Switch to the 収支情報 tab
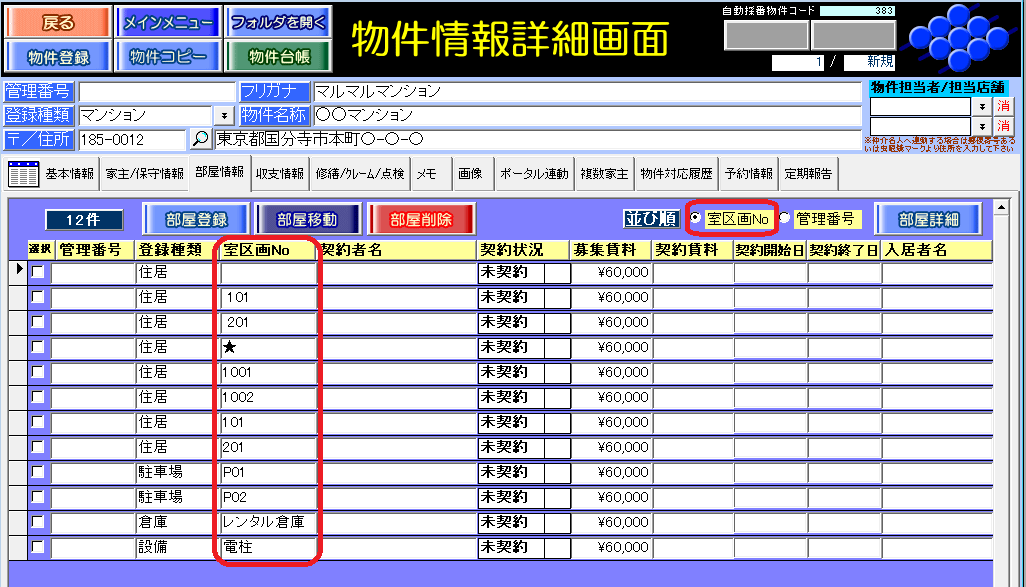Screen dimensions: 1026x587 tap(279, 173)
